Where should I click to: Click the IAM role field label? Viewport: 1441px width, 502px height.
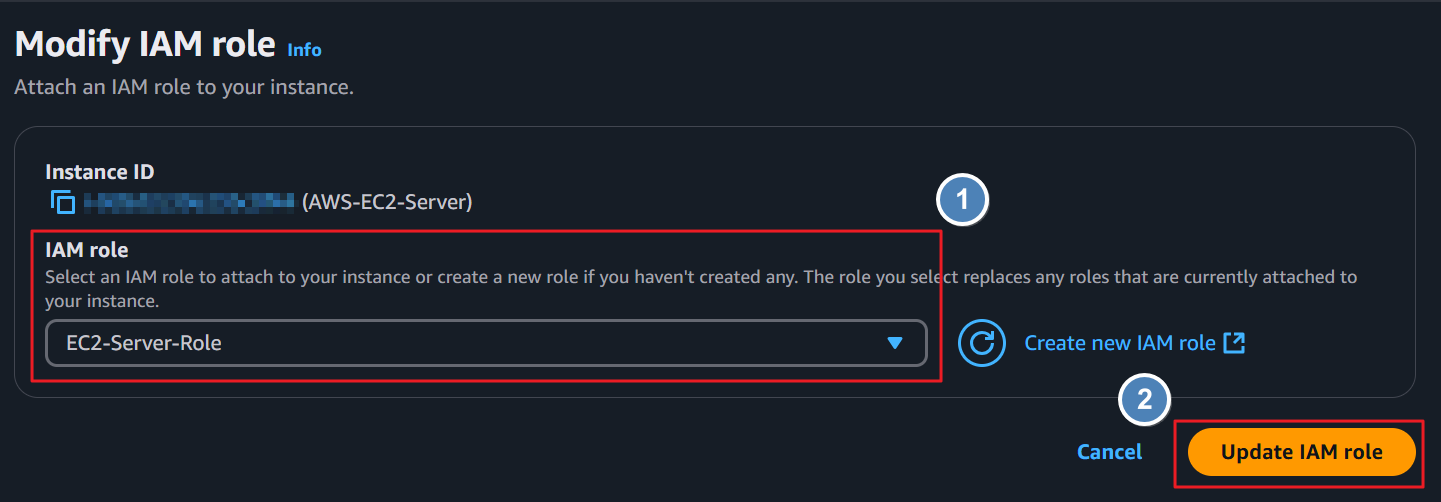coord(87,250)
